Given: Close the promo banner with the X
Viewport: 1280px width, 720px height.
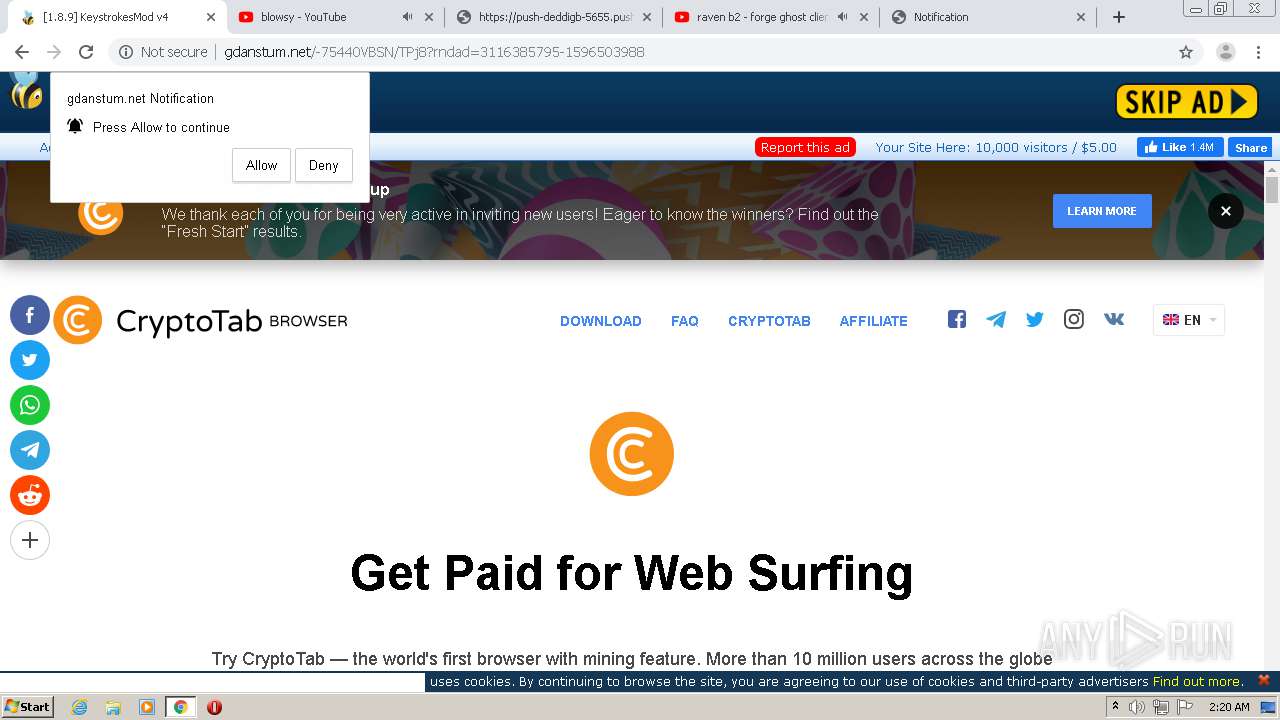Looking at the screenshot, I should 1226,211.
